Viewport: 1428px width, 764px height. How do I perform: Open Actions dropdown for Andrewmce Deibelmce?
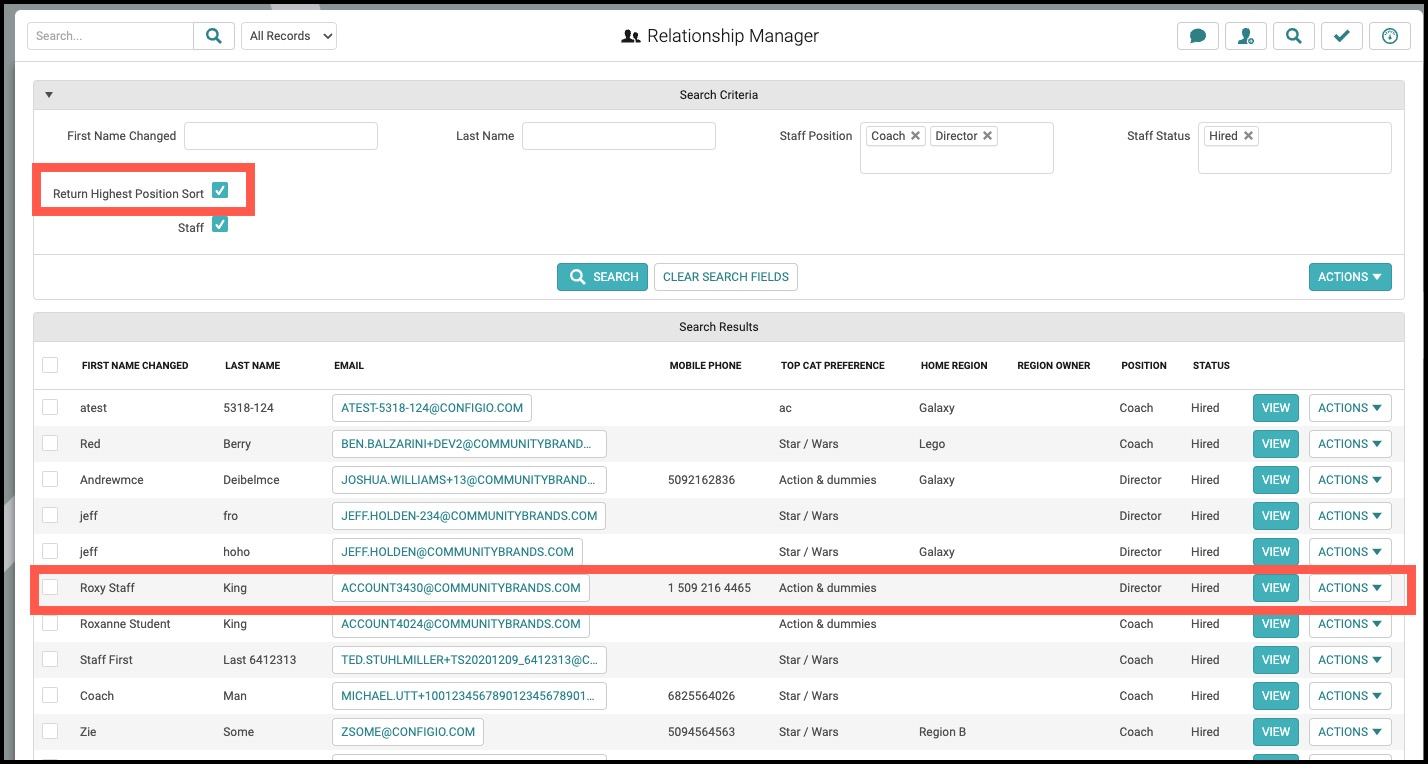coord(1350,480)
